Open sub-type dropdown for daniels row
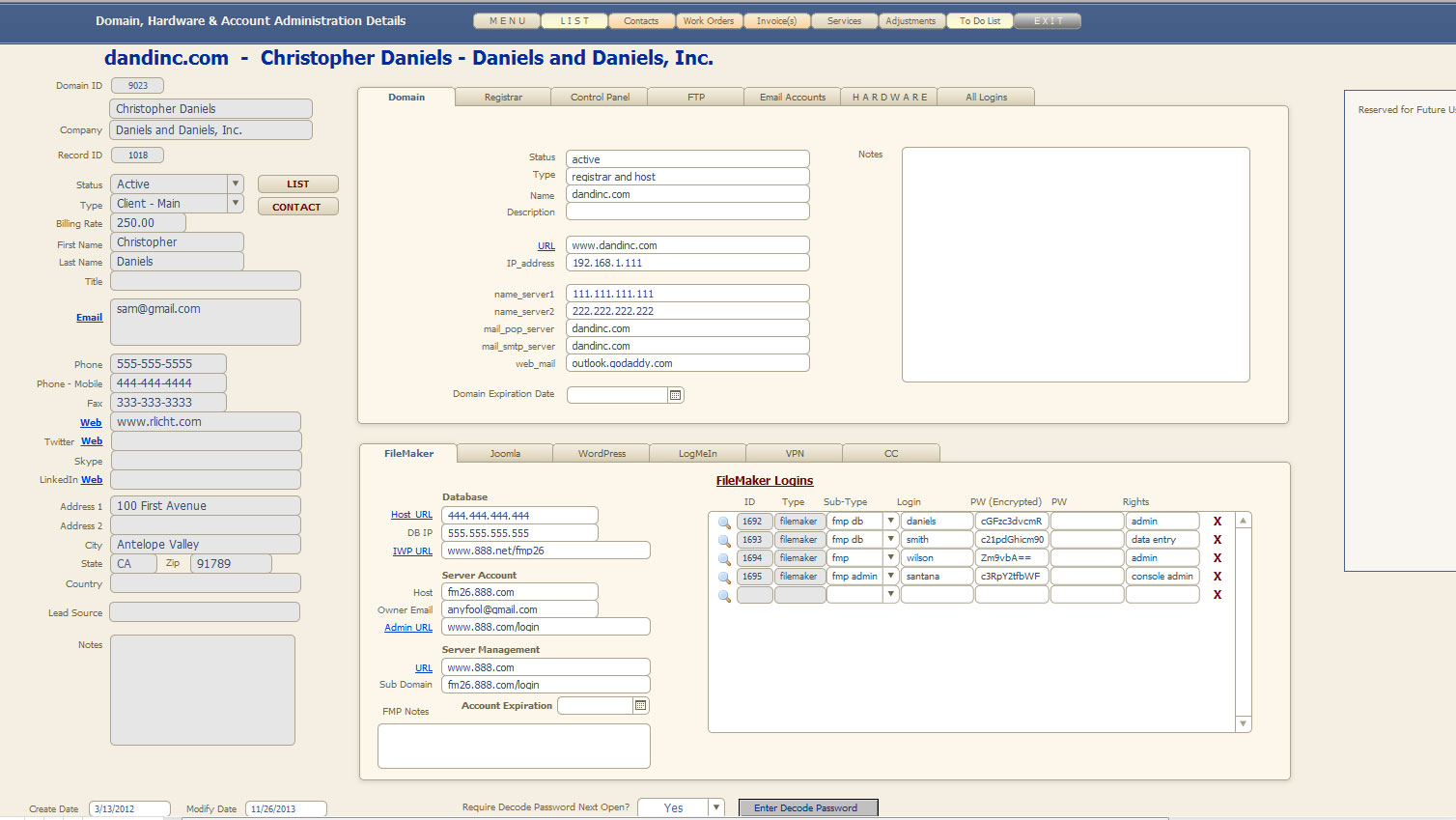 click(891, 521)
